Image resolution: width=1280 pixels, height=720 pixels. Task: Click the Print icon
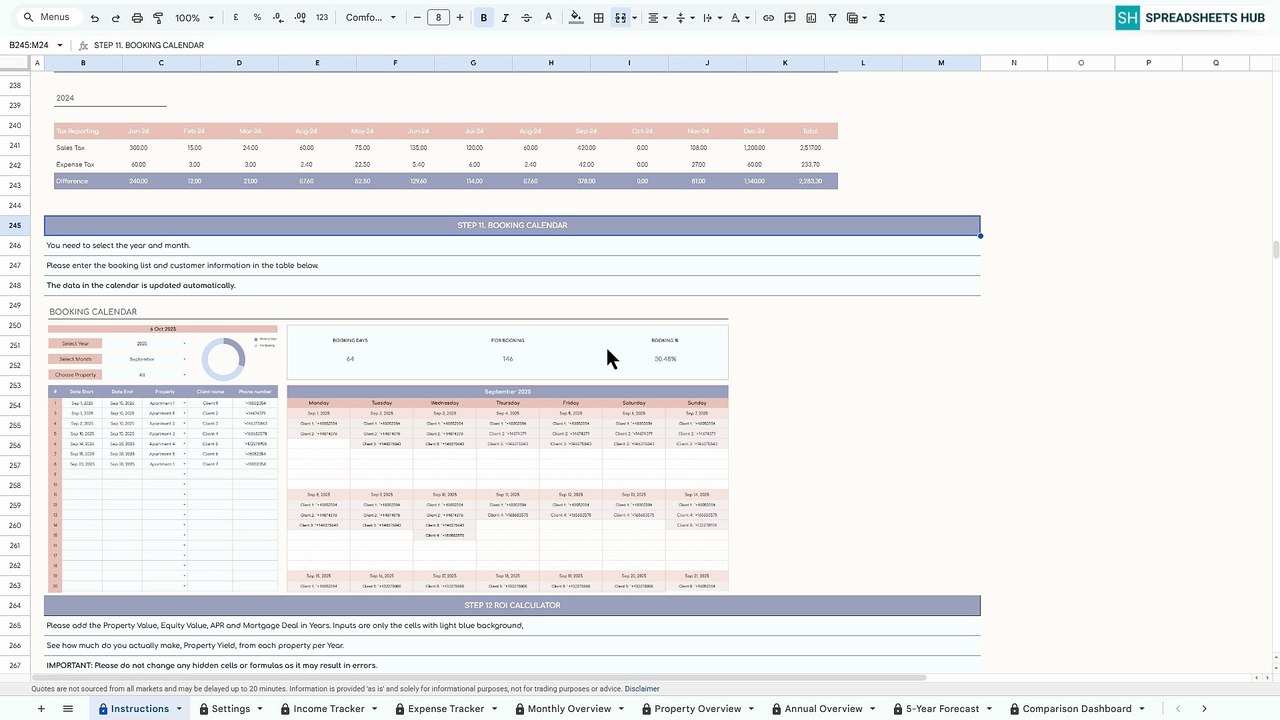(137, 18)
